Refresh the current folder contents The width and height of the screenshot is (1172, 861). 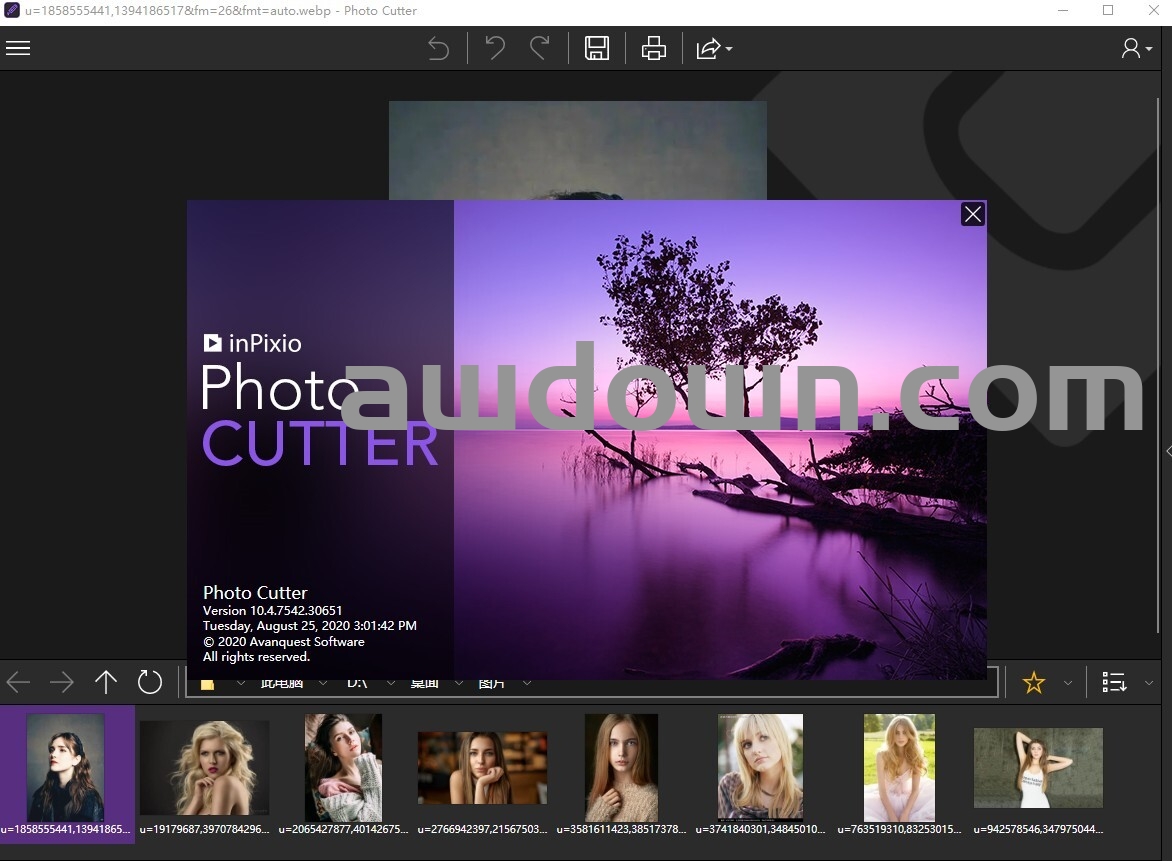(150, 683)
